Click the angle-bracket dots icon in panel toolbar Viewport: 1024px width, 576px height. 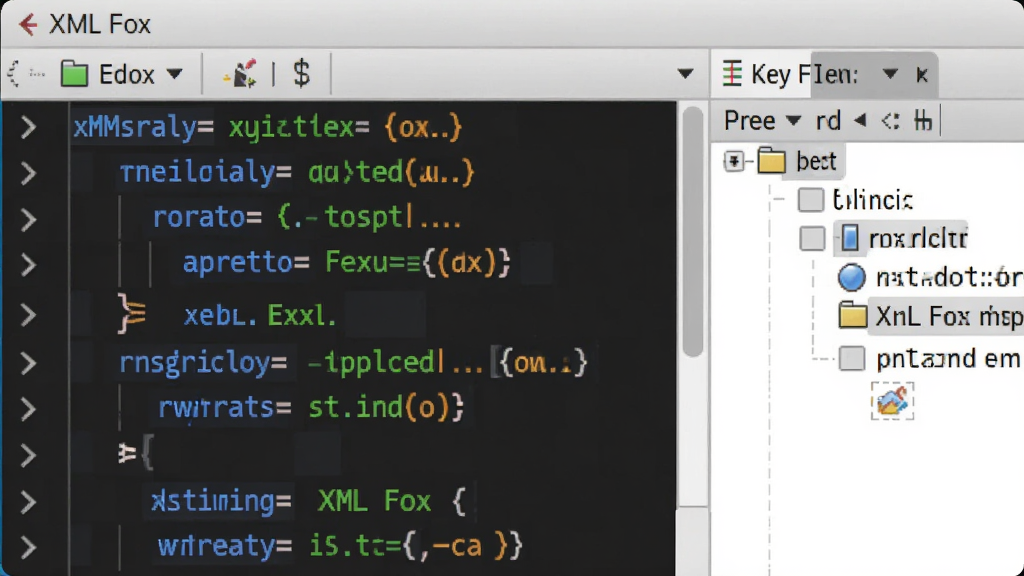coord(890,121)
